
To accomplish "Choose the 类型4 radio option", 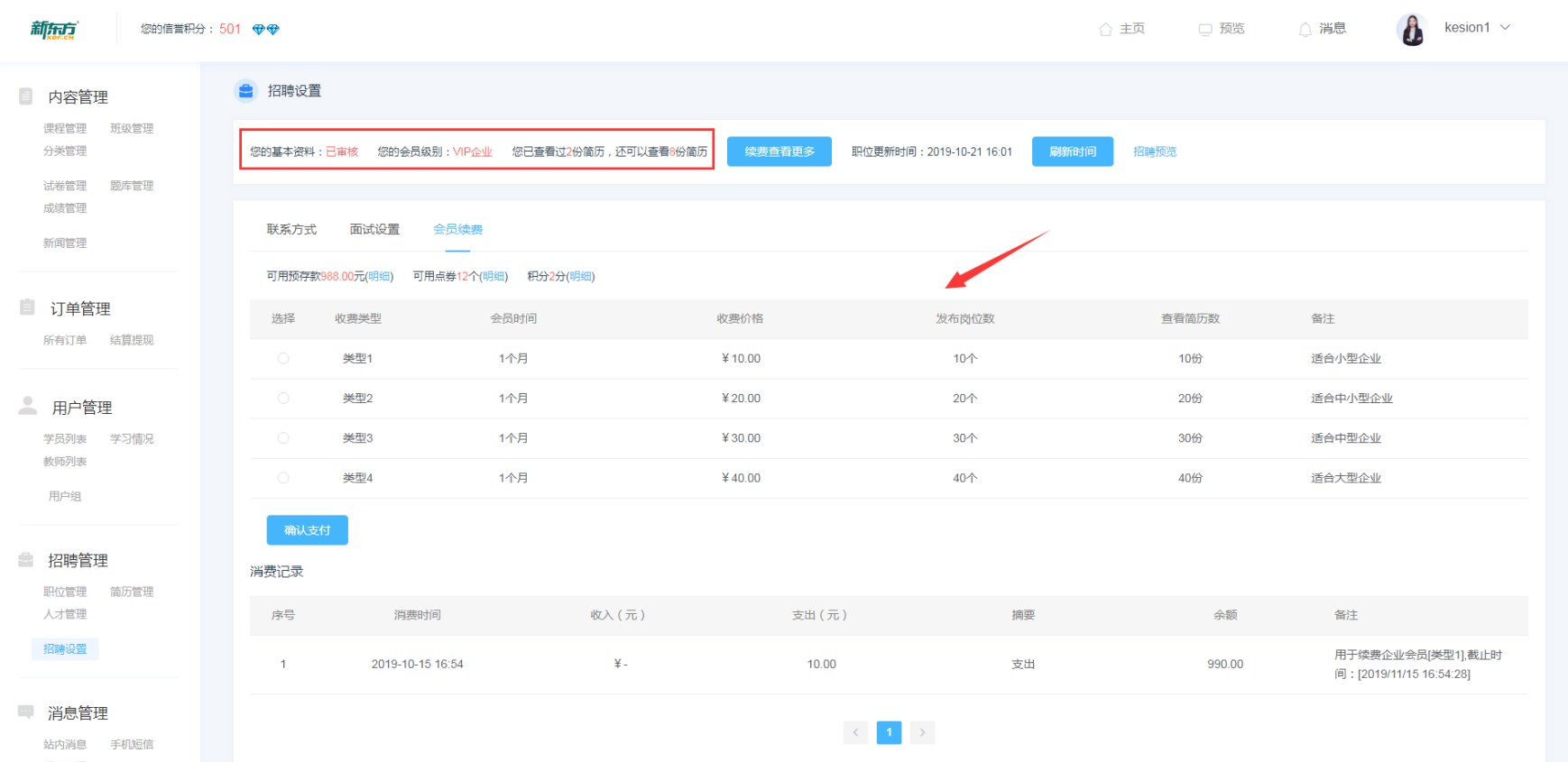I will (283, 478).
